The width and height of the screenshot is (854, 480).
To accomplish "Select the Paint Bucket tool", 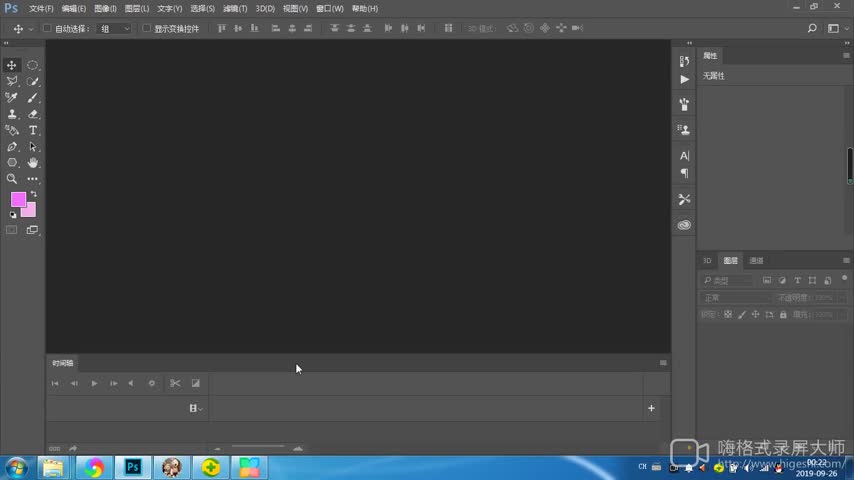I will pos(11,131).
